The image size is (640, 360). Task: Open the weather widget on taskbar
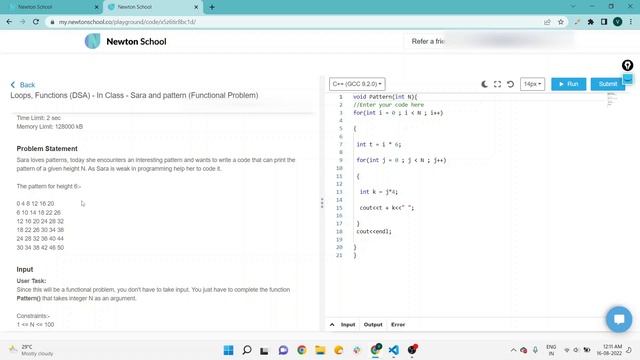pyautogui.click(x=31, y=350)
